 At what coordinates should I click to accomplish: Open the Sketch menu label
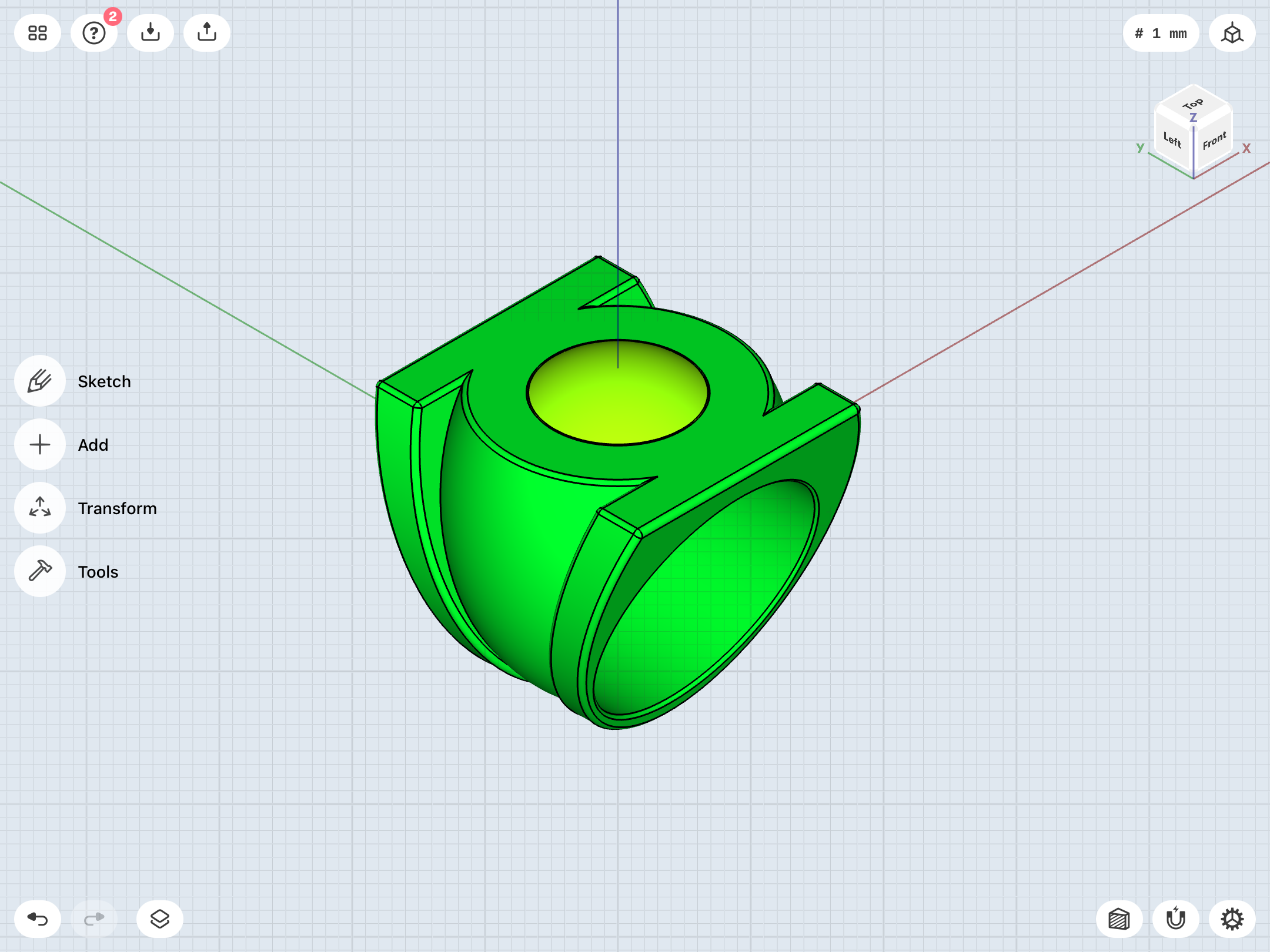pos(104,381)
